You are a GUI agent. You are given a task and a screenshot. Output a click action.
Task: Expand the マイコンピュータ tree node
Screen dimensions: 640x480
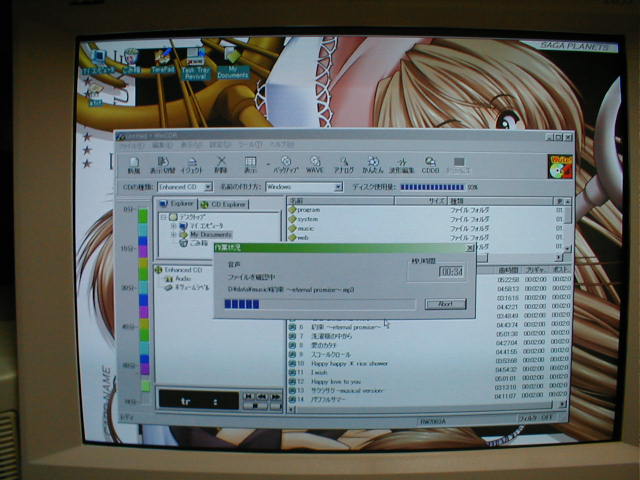(173, 226)
